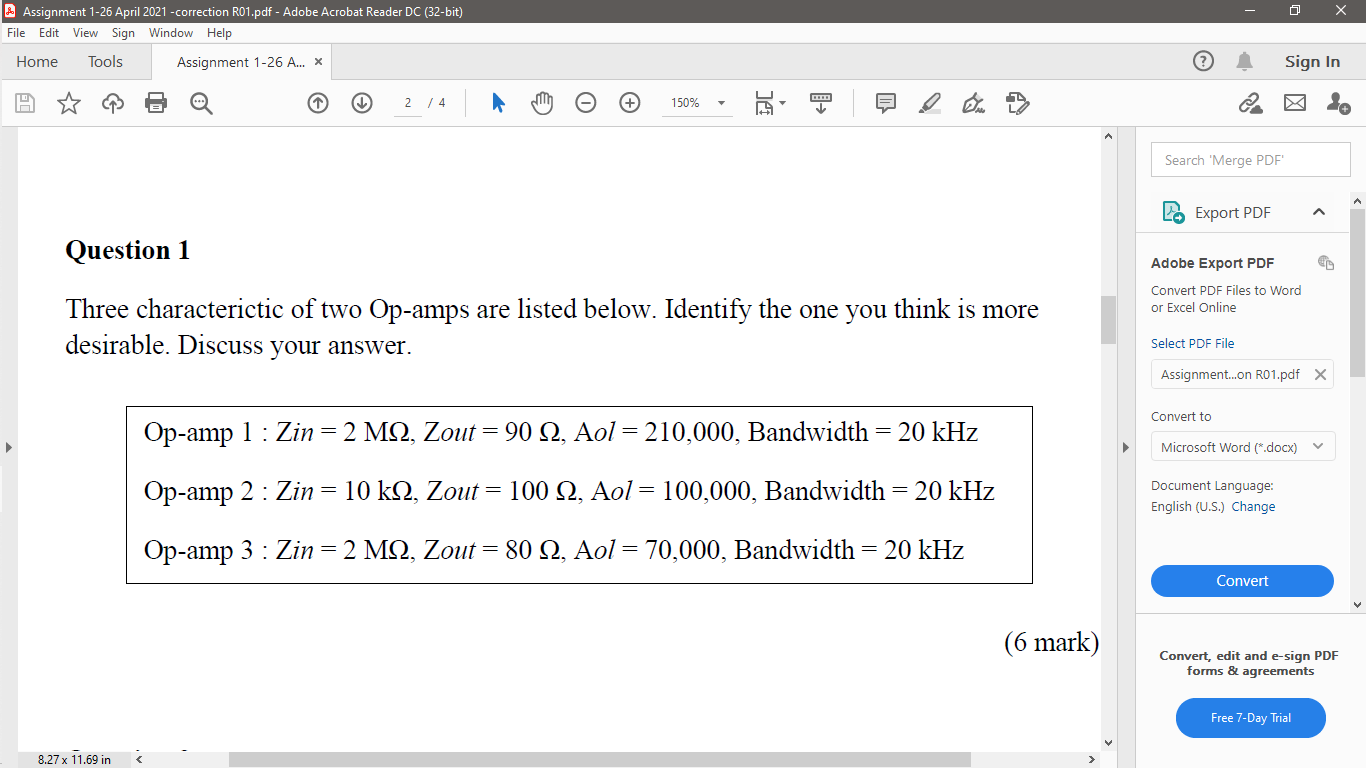Select the Hand tool for panning
1366x768 pixels.
tap(541, 103)
